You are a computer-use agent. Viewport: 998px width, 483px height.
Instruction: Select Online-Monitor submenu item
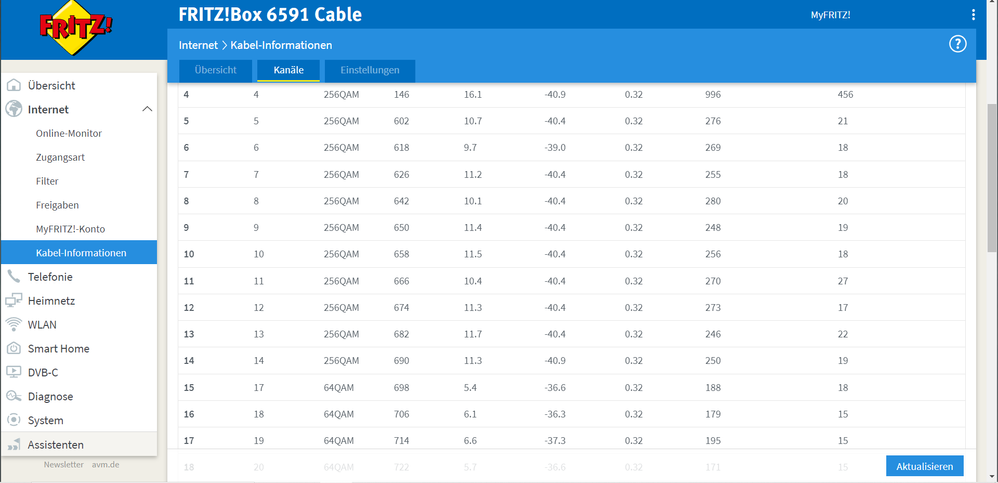pyautogui.click(x=69, y=133)
